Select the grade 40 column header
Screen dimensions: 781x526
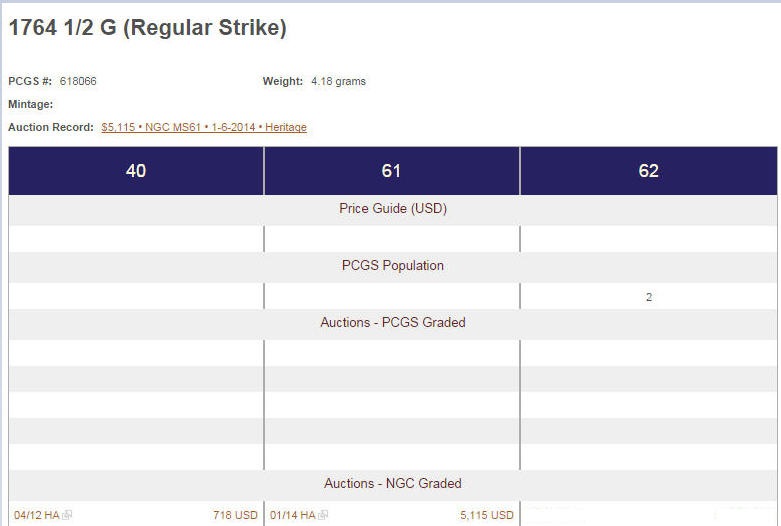tap(136, 171)
